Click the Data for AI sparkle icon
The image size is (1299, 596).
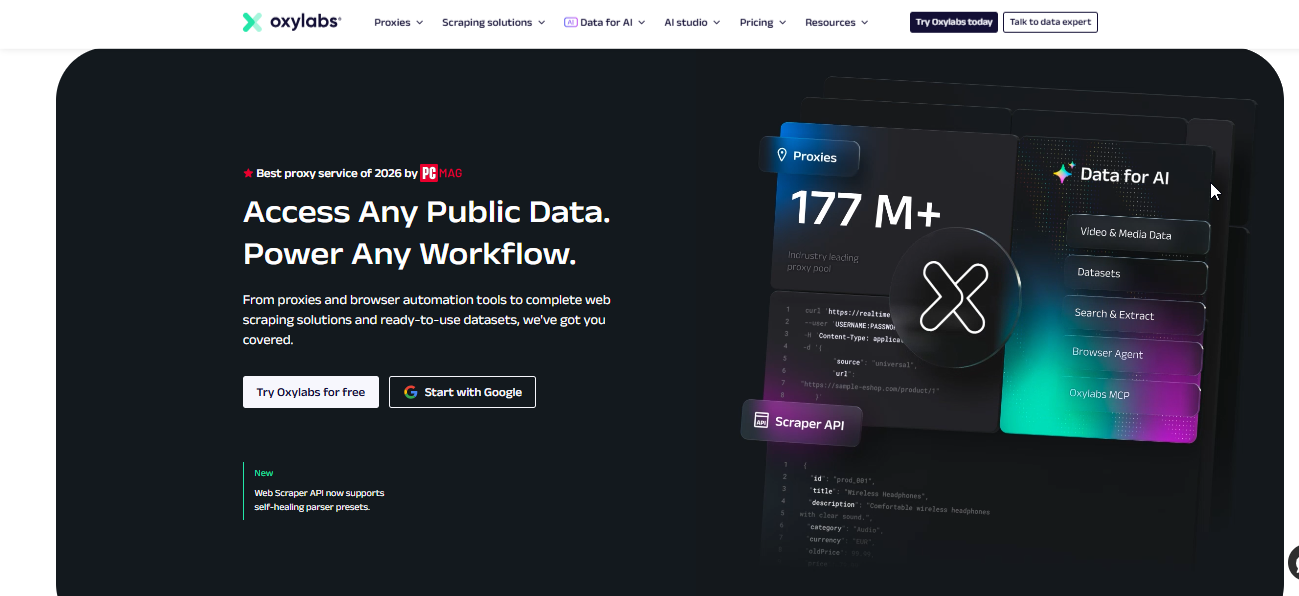pos(1063,173)
